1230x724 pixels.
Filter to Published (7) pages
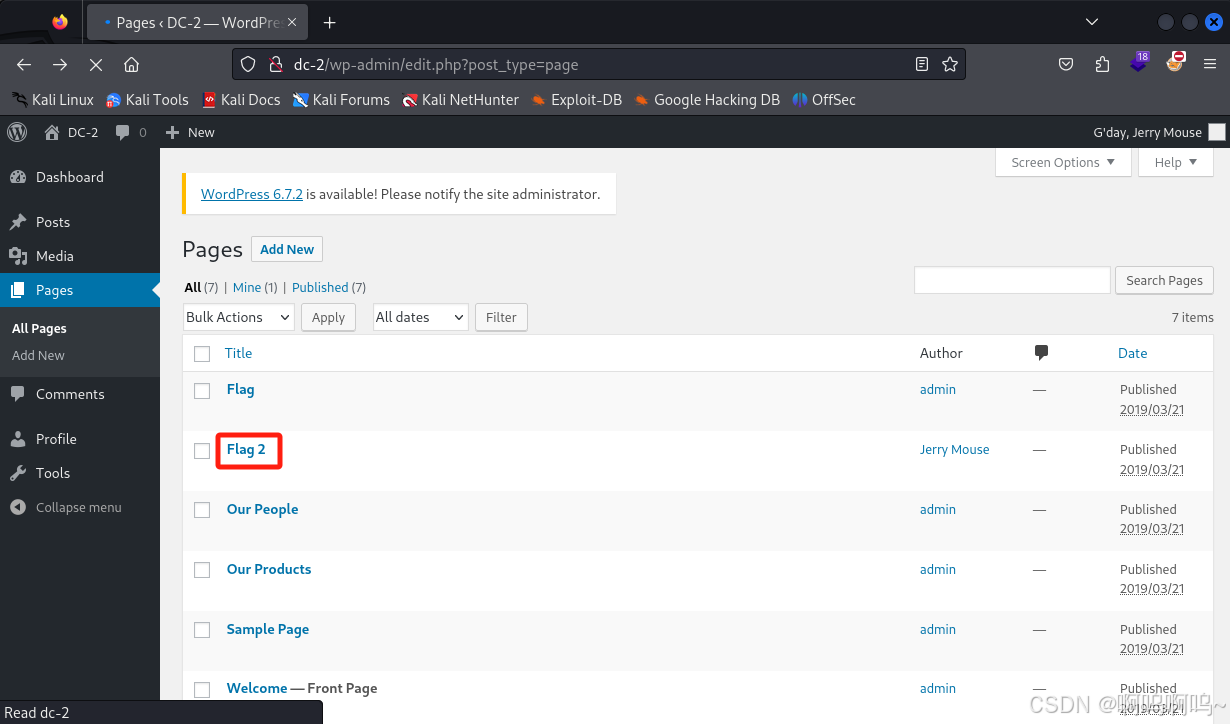[x=329, y=287]
